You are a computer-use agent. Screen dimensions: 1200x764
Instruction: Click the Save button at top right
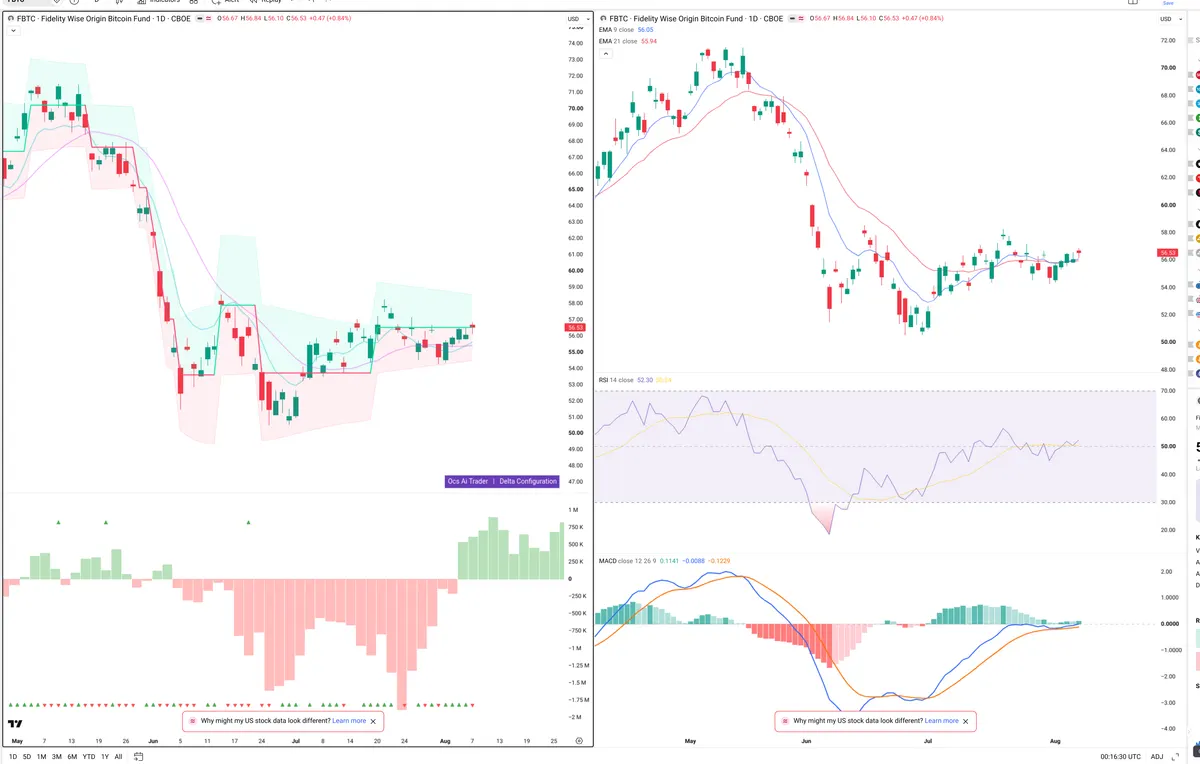coord(1168,3)
